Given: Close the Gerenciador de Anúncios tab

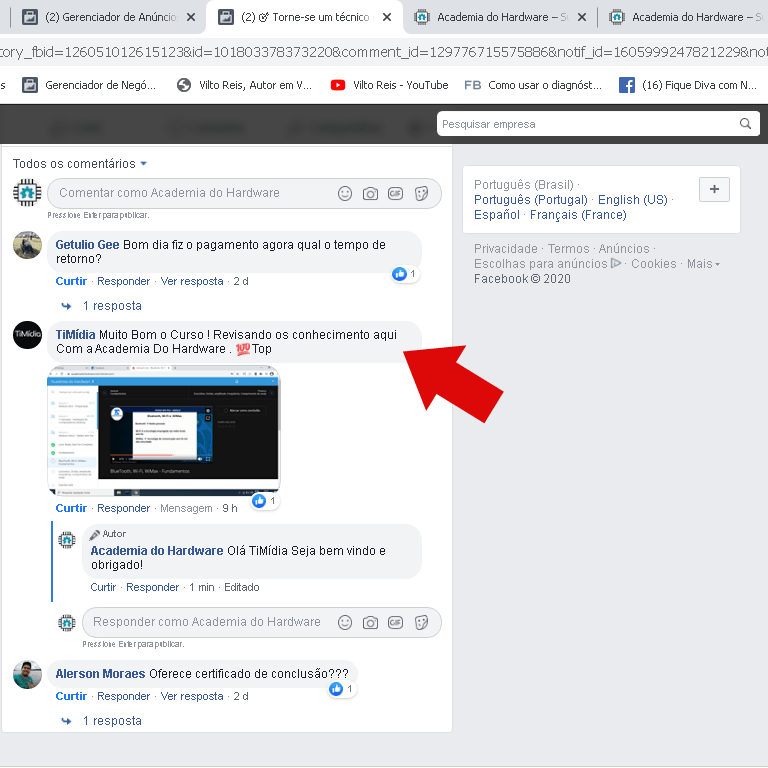Looking at the screenshot, I should 191,17.
